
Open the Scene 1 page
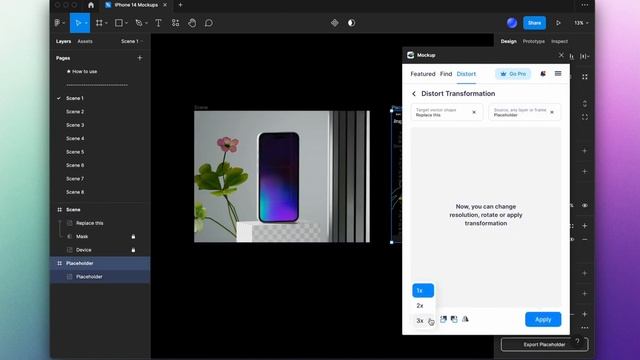75,98
